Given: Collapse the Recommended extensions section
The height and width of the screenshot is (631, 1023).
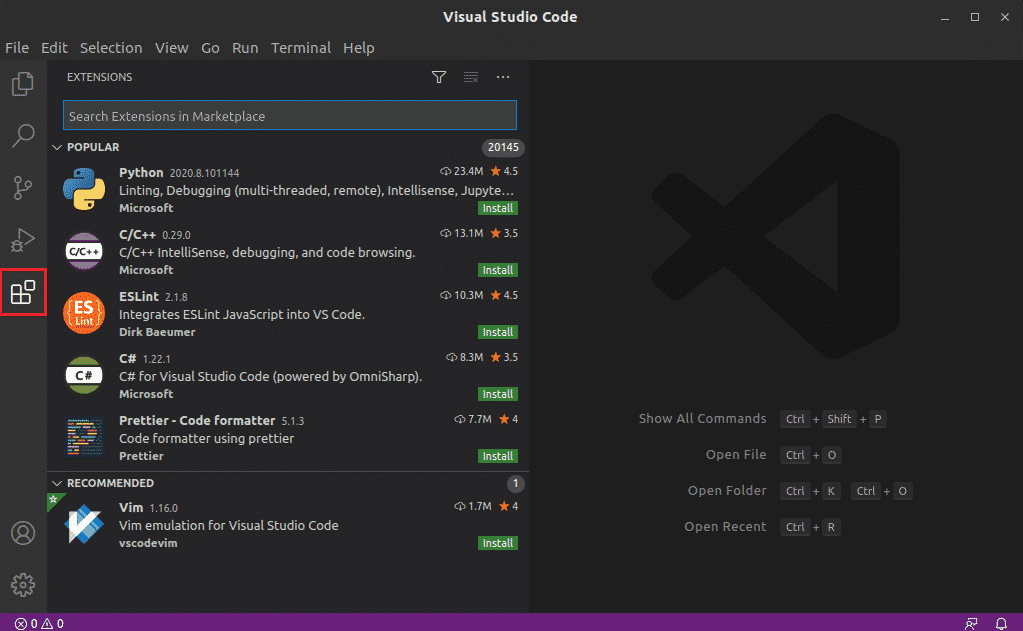Looking at the screenshot, I should (x=57, y=483).
